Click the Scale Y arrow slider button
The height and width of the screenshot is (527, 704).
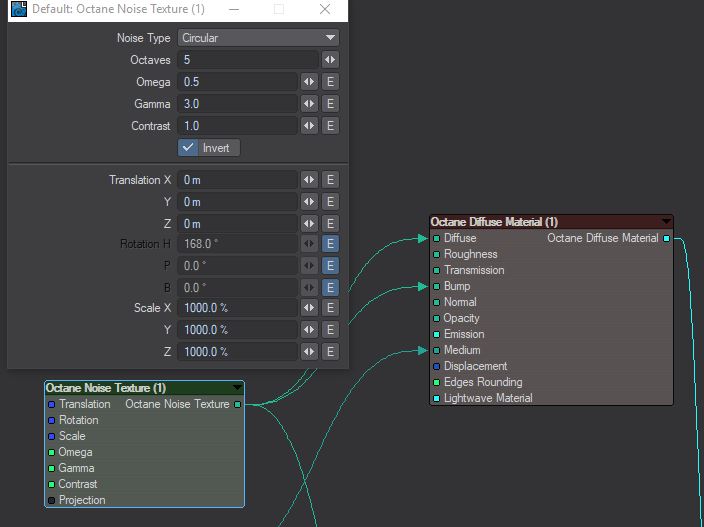[309, 330]
